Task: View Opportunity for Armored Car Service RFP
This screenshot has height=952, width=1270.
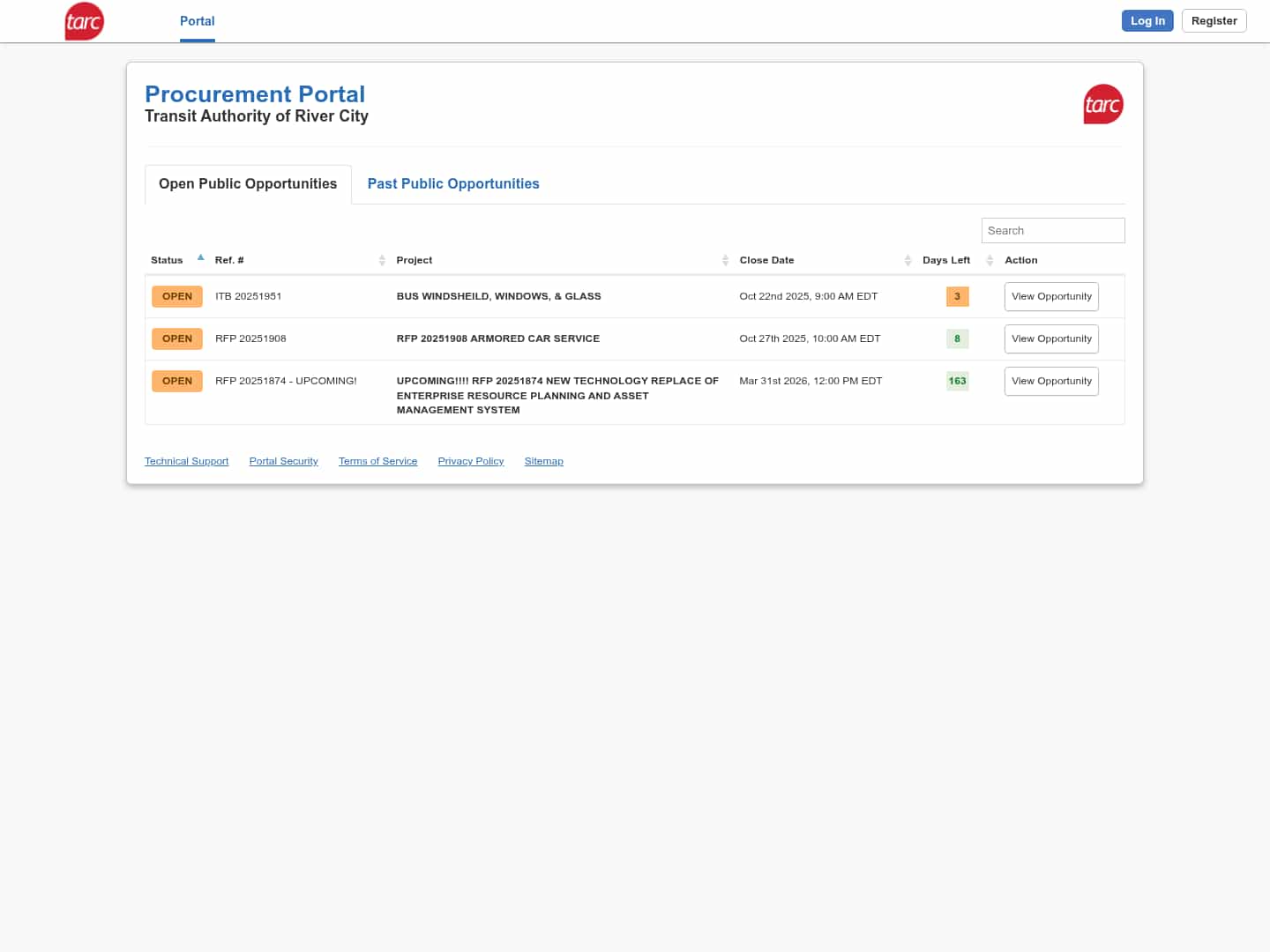Action: point(1051,339)
